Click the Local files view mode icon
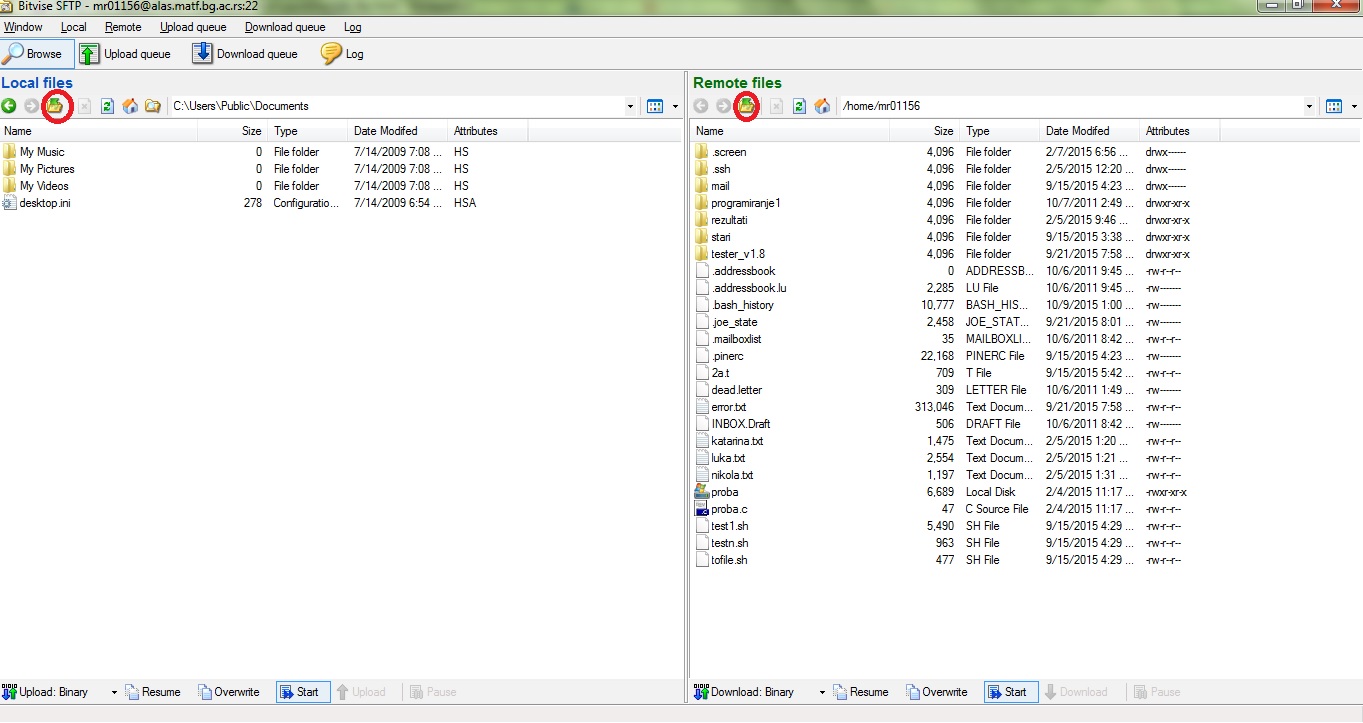 click(x=655, y=106)
